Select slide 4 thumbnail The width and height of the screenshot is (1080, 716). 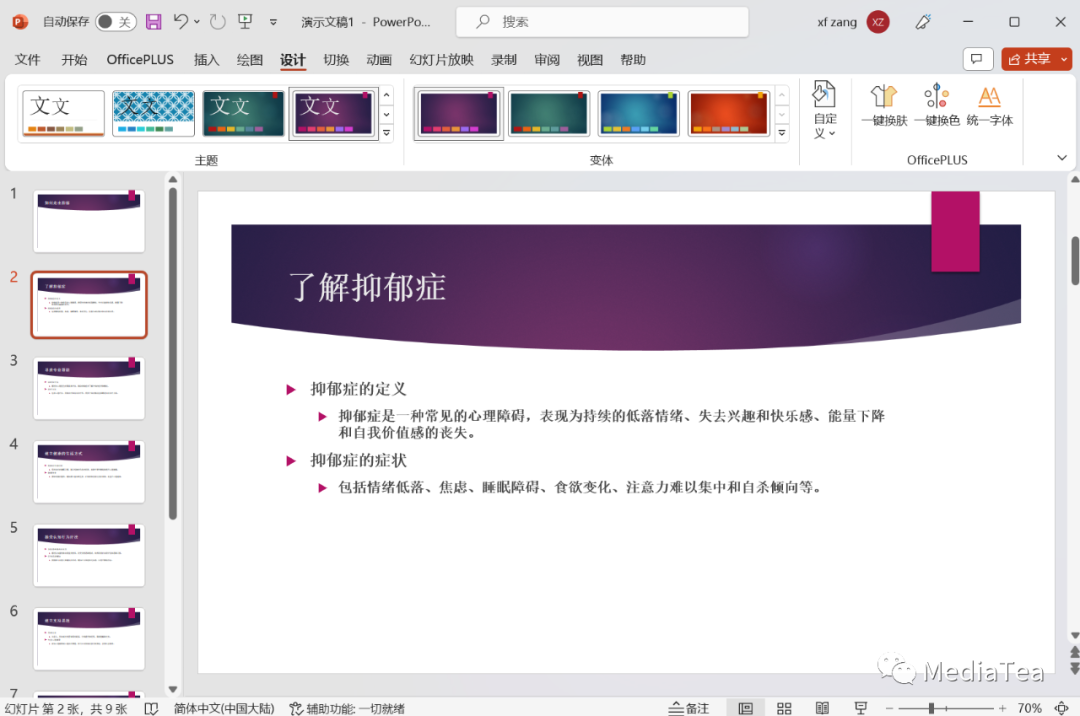[90, 472]
